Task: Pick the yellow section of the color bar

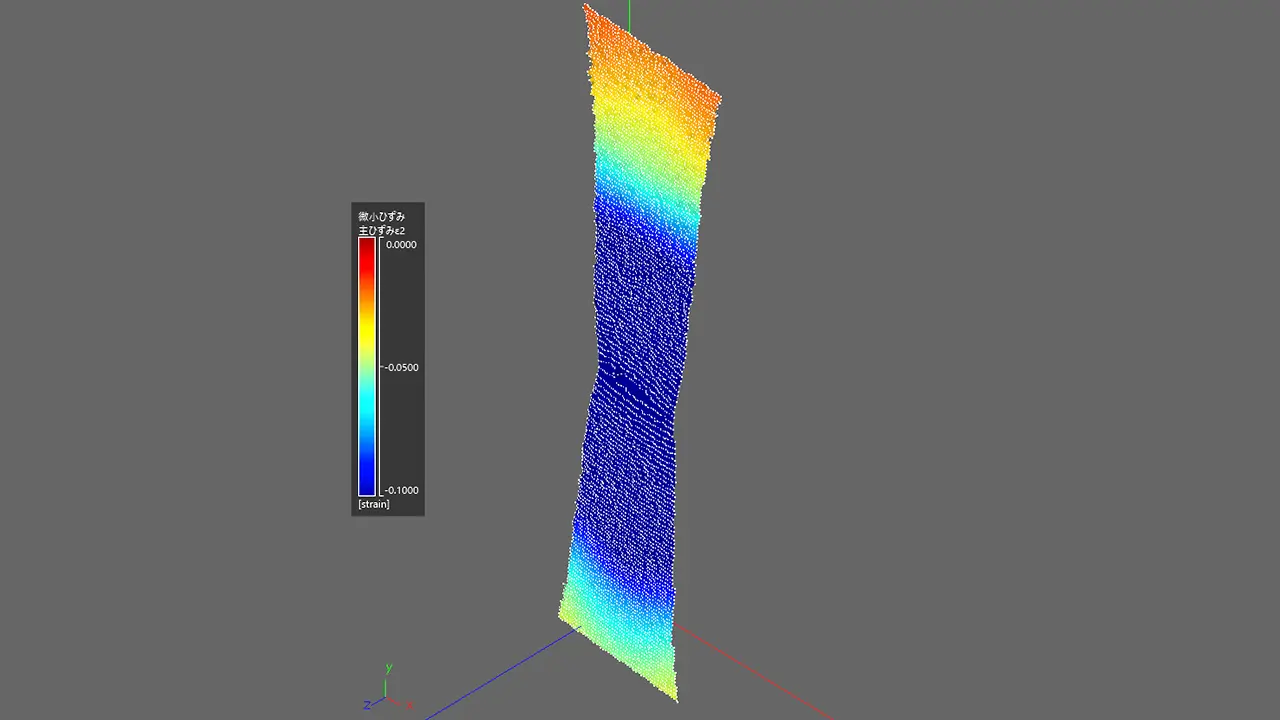Action: 367,320
